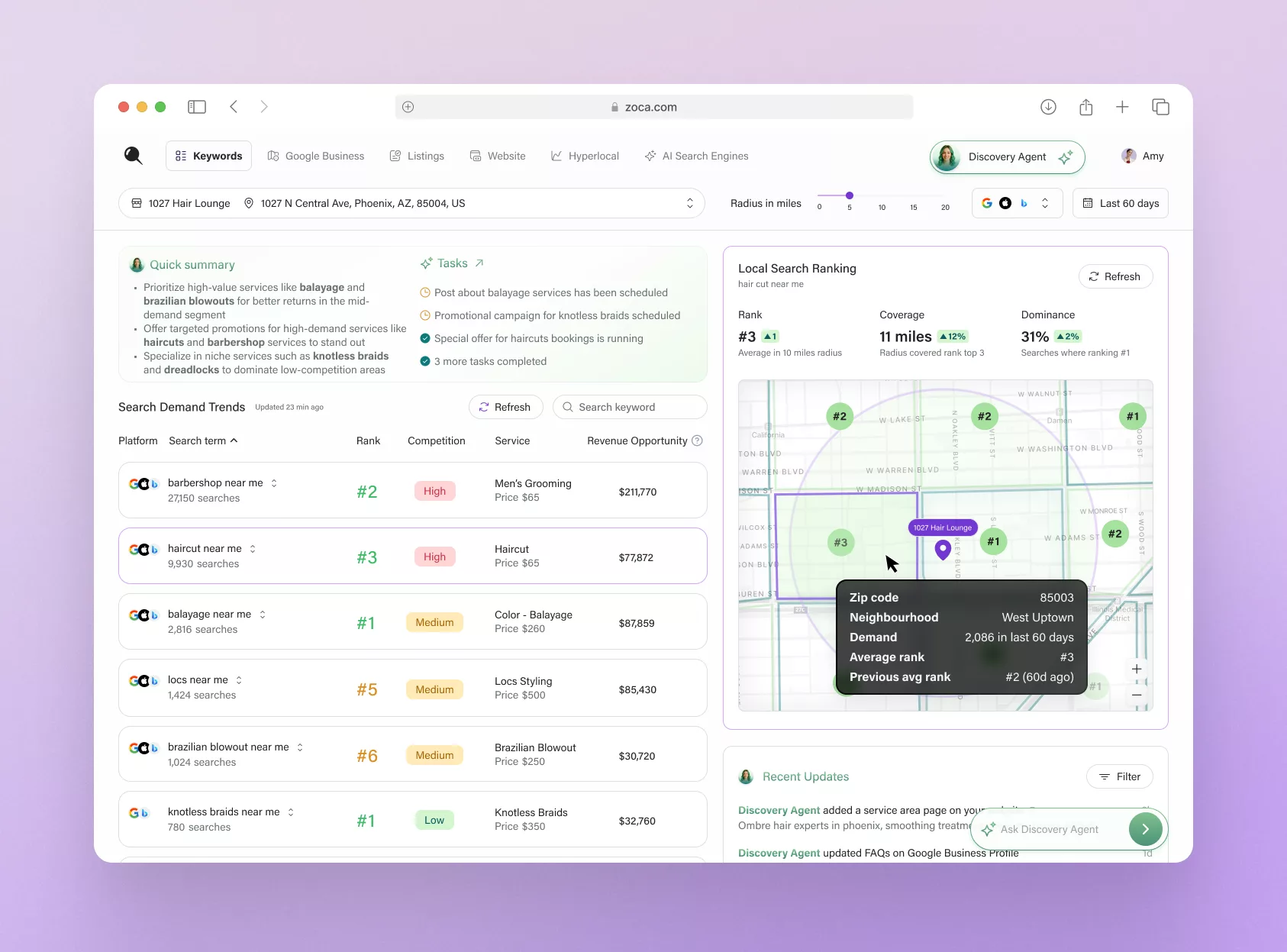
Task: Open the Hyperlocal tab
Action: pos(585,156)
